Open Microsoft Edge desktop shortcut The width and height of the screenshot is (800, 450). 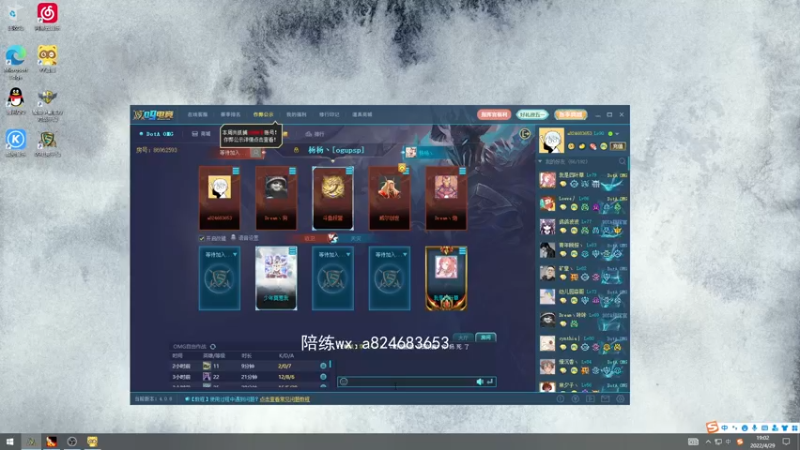pyautogui.click(x=16, y=56)
